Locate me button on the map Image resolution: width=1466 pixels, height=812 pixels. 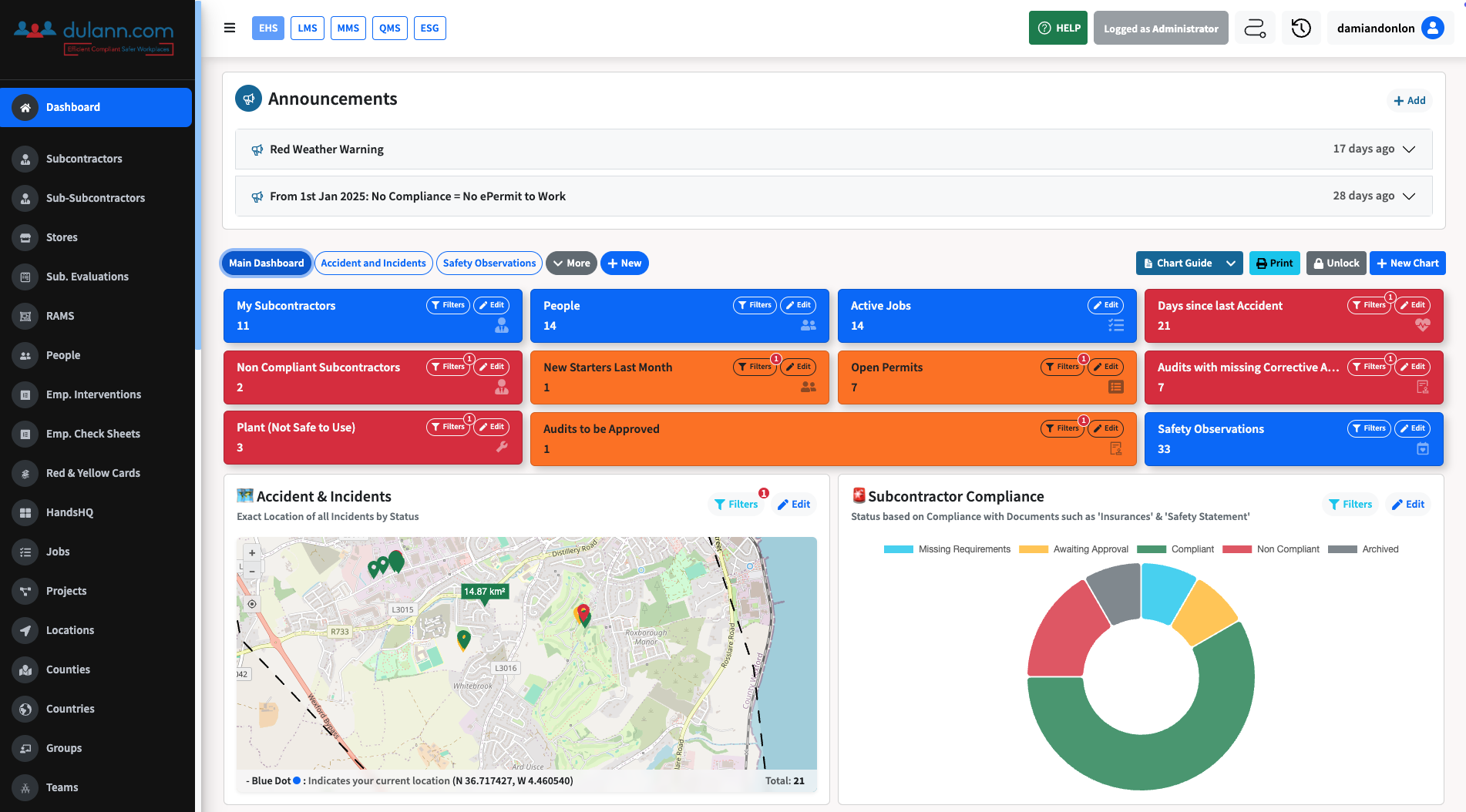[x=252, y=604]
